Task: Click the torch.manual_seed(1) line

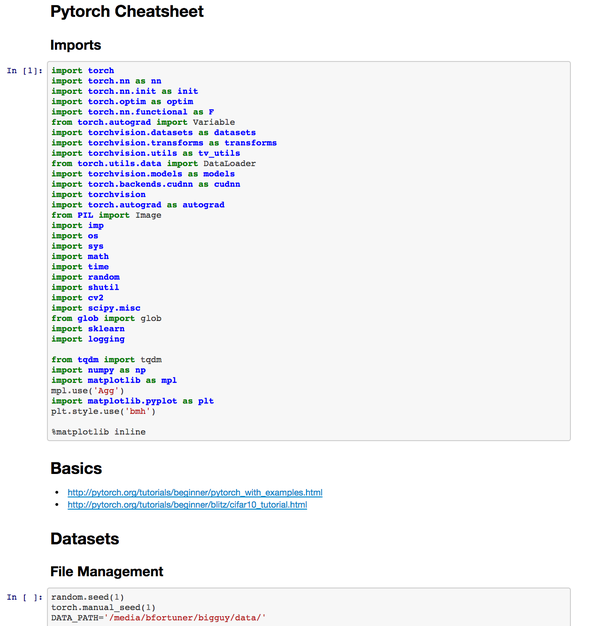Action: tap(103, 608)
